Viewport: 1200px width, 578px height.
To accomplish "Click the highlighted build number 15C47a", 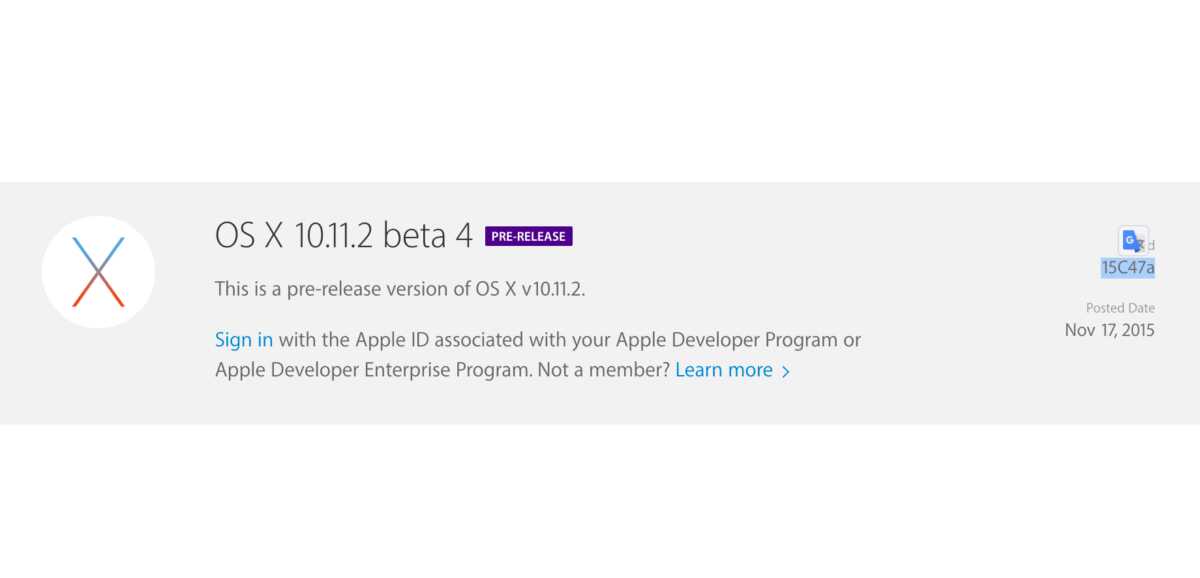I will [x=1128, y=267].
